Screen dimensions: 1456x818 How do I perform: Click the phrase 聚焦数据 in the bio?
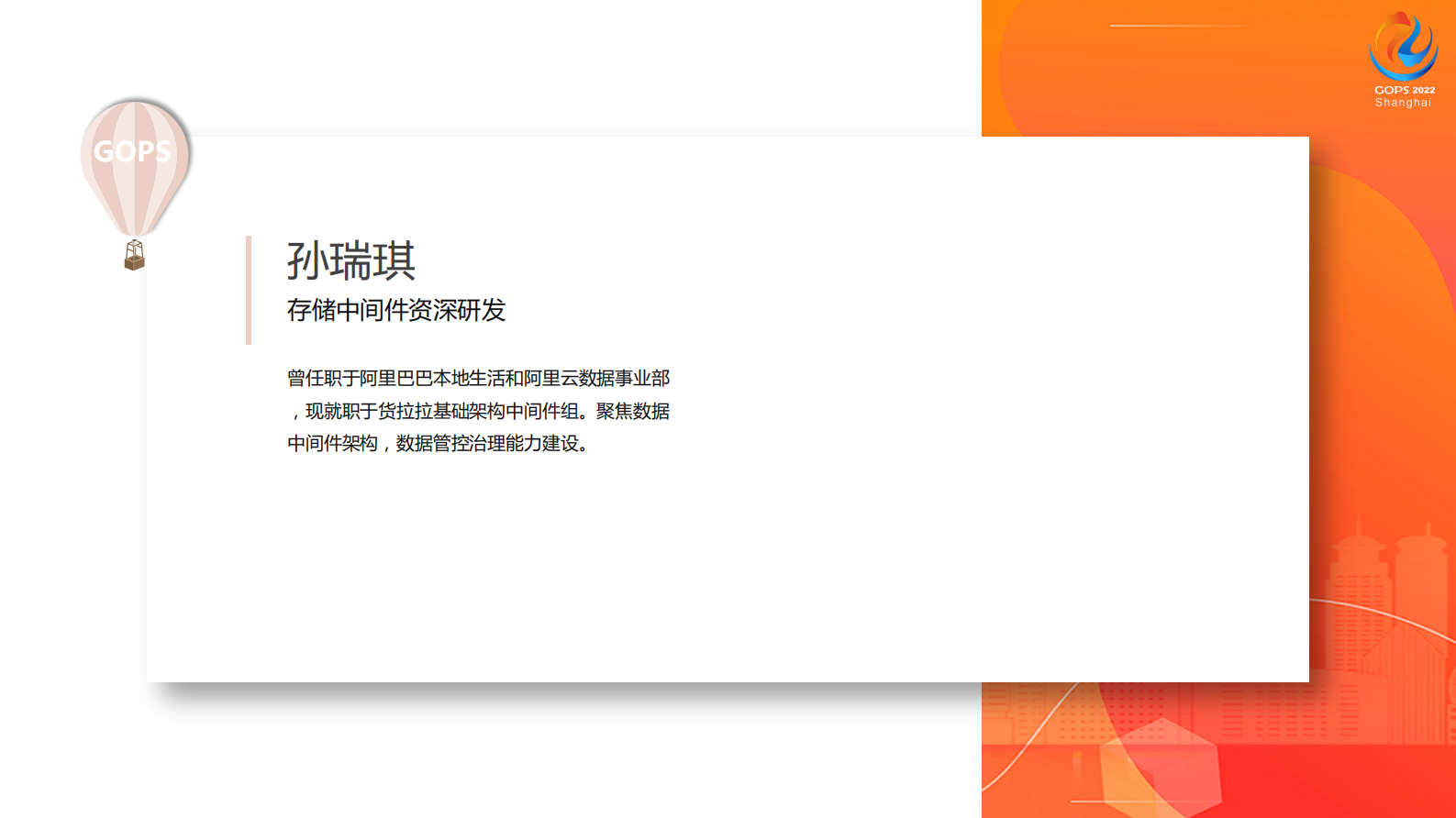633,411
